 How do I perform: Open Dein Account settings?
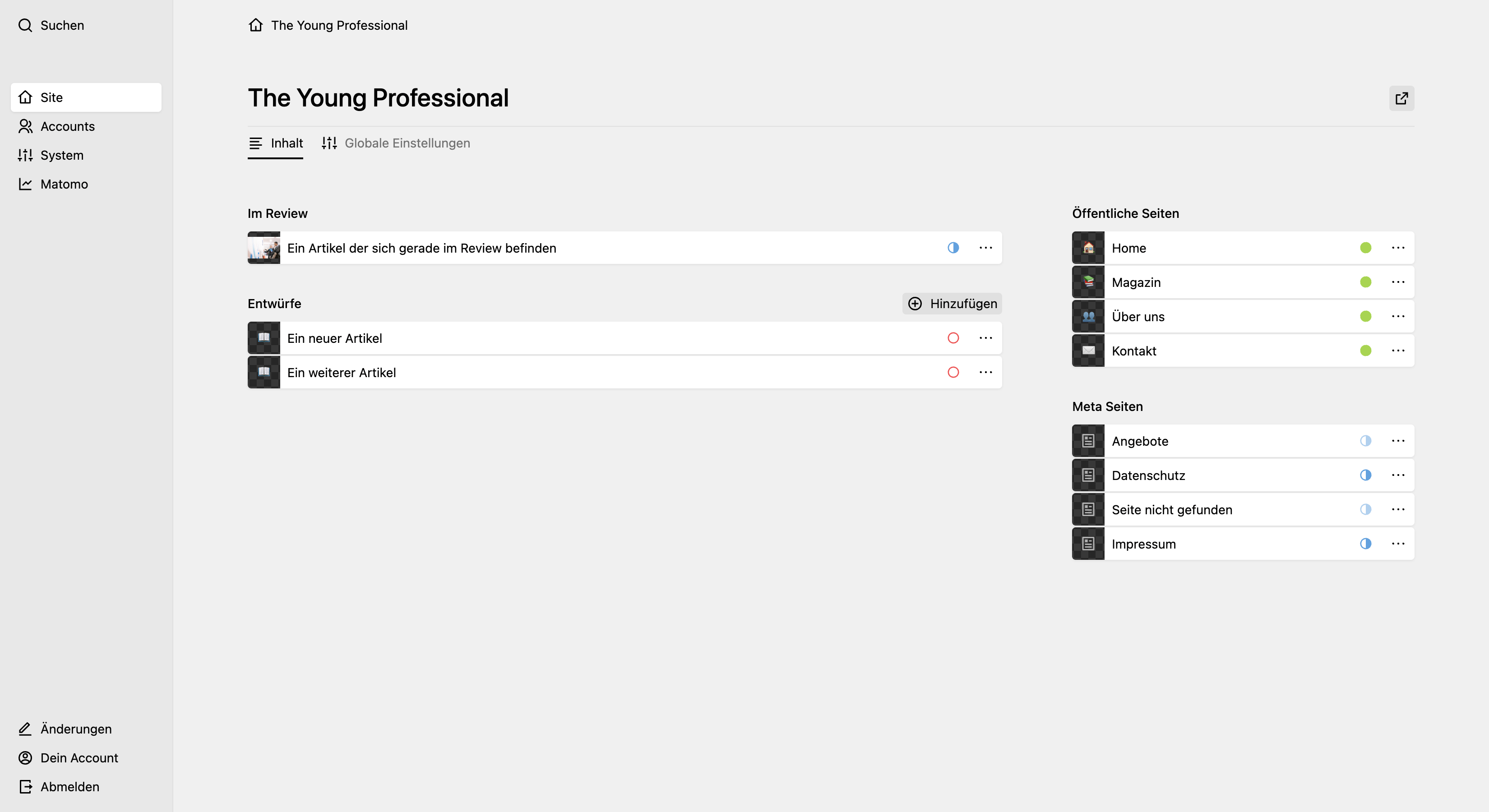coord(86,758)
